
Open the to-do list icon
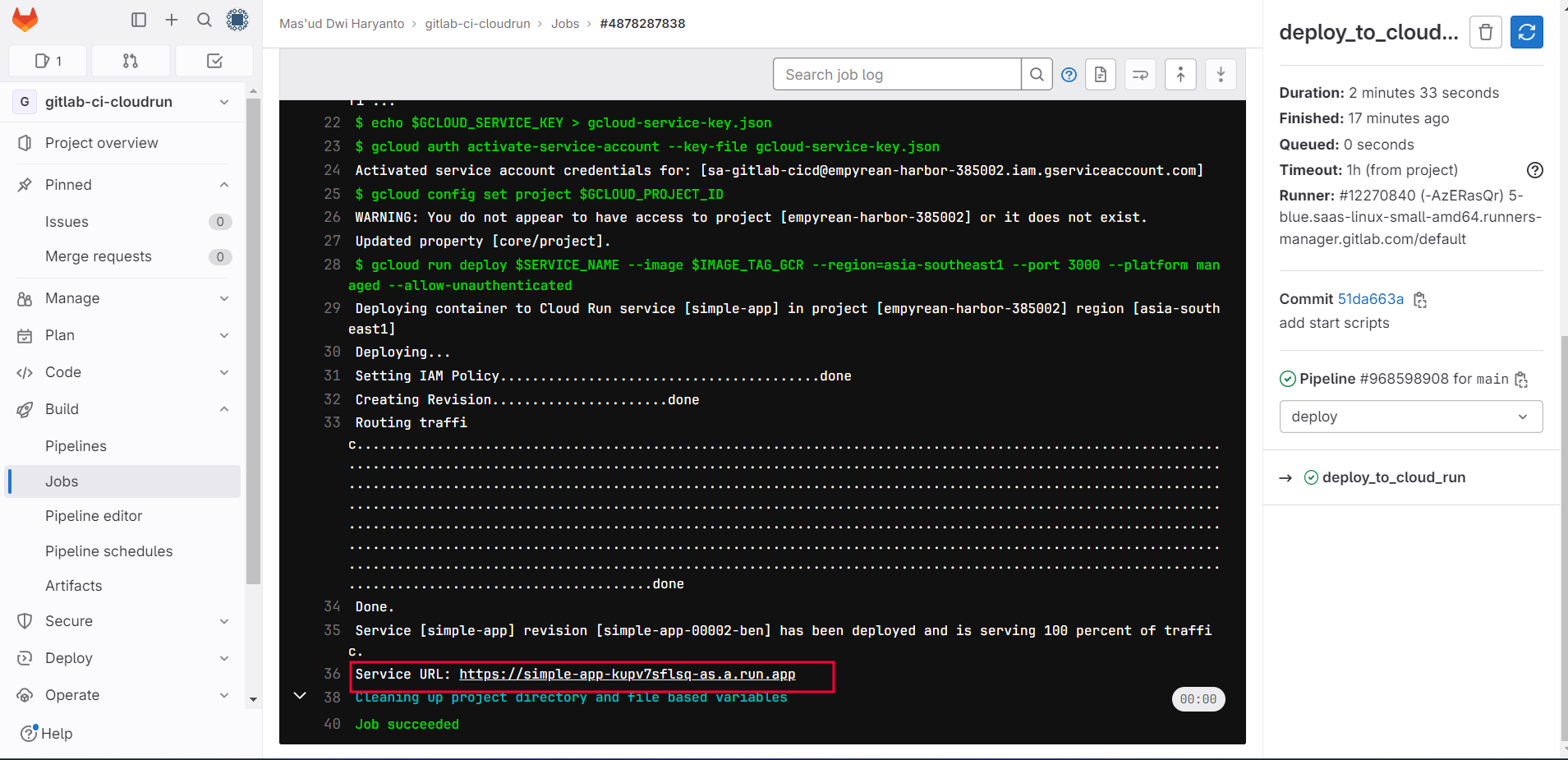(x=214, y=61)
